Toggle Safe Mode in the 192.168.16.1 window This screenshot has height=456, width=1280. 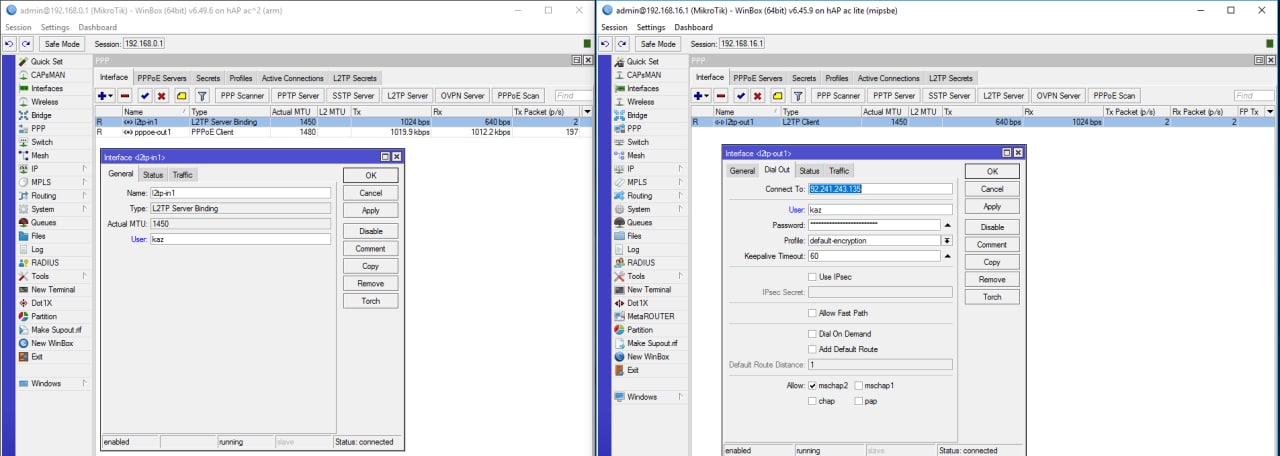click(658, 44)
